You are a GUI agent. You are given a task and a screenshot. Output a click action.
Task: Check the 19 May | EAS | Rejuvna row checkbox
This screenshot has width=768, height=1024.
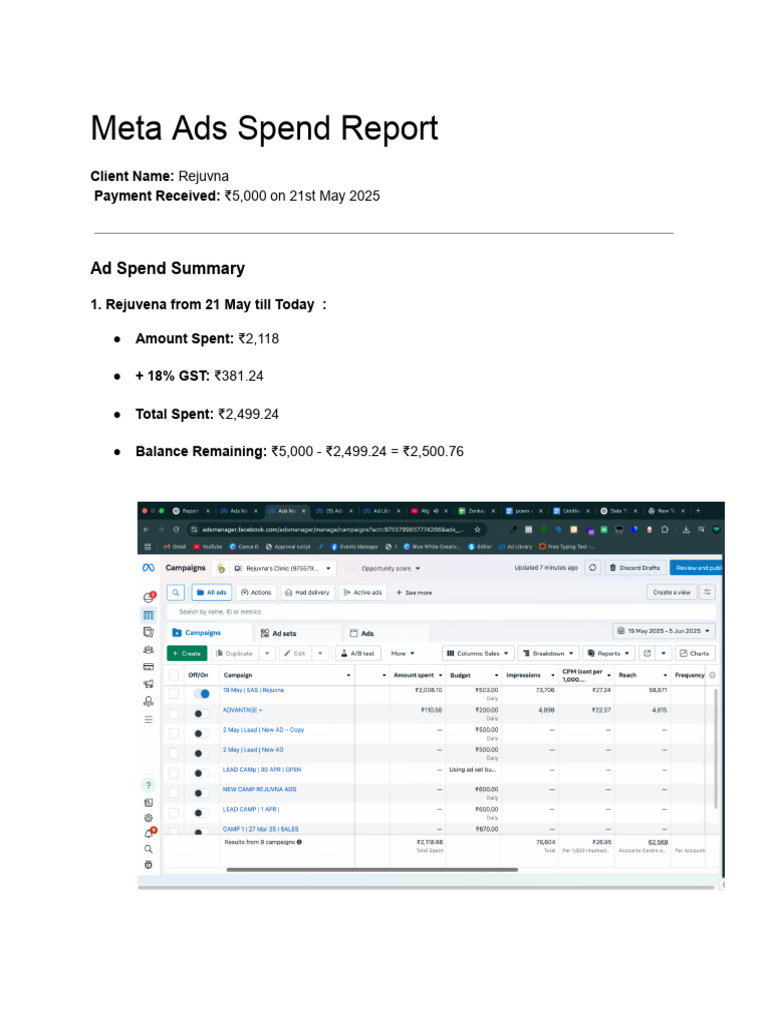pyautogui.click(x=174, y=694)
